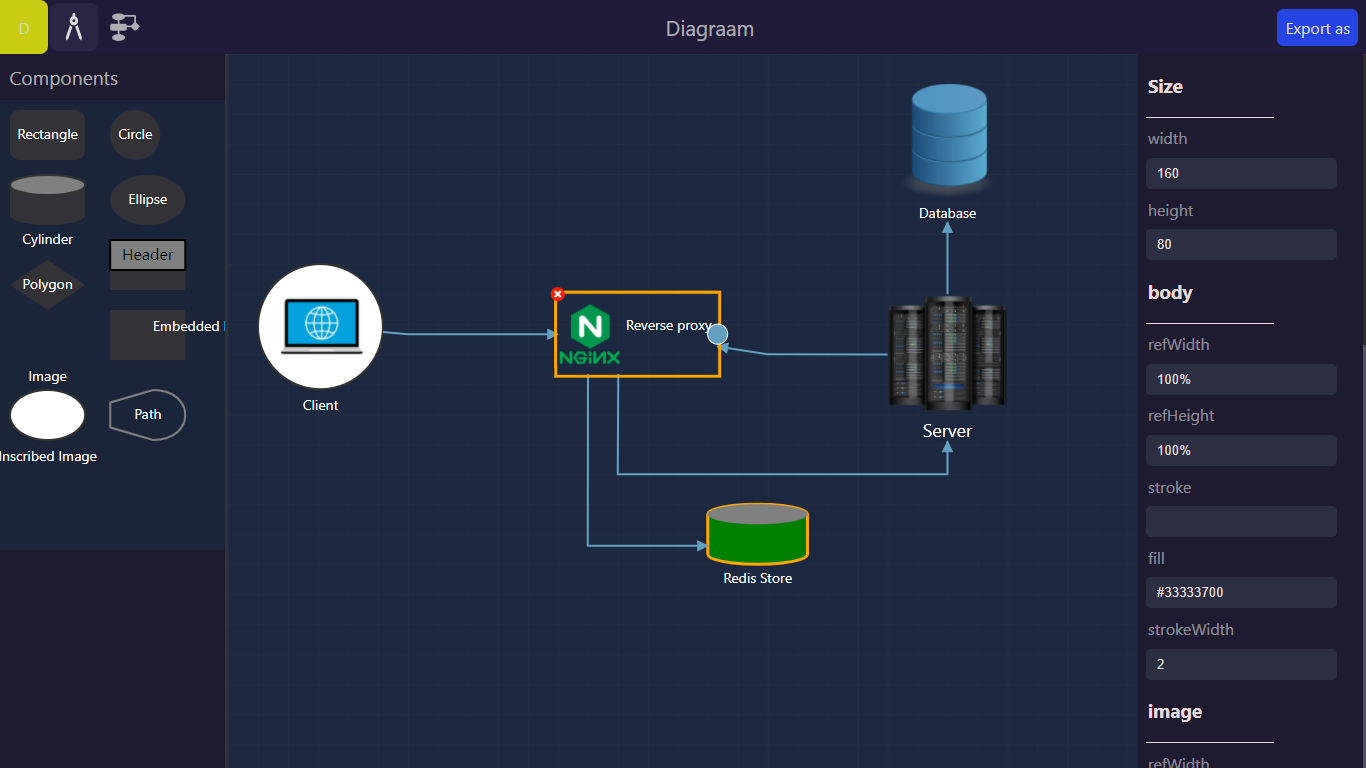Open the flowchart diagram tool icon
Image resolution: width=1366 pixels, height=768 pixels.
pos(124,27)
